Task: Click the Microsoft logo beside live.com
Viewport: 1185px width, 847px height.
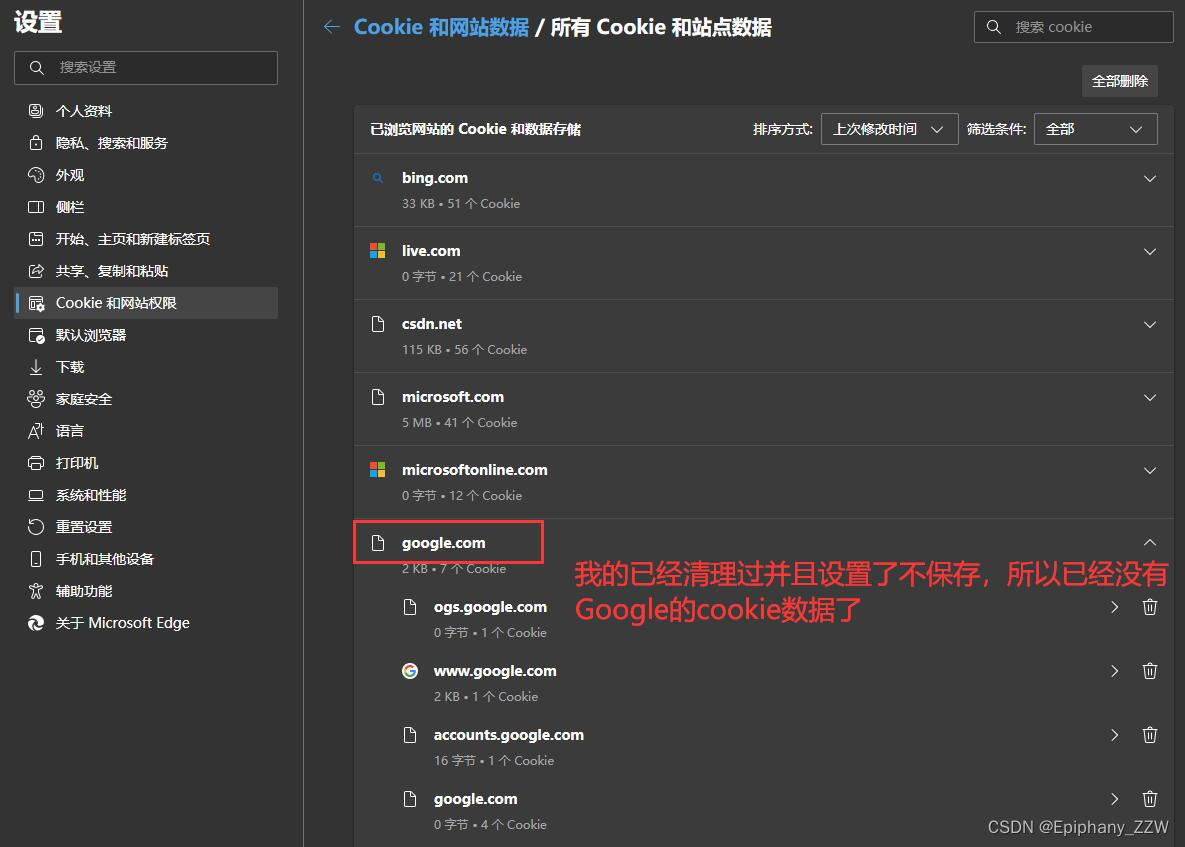Action: click(x=378, y=251)
